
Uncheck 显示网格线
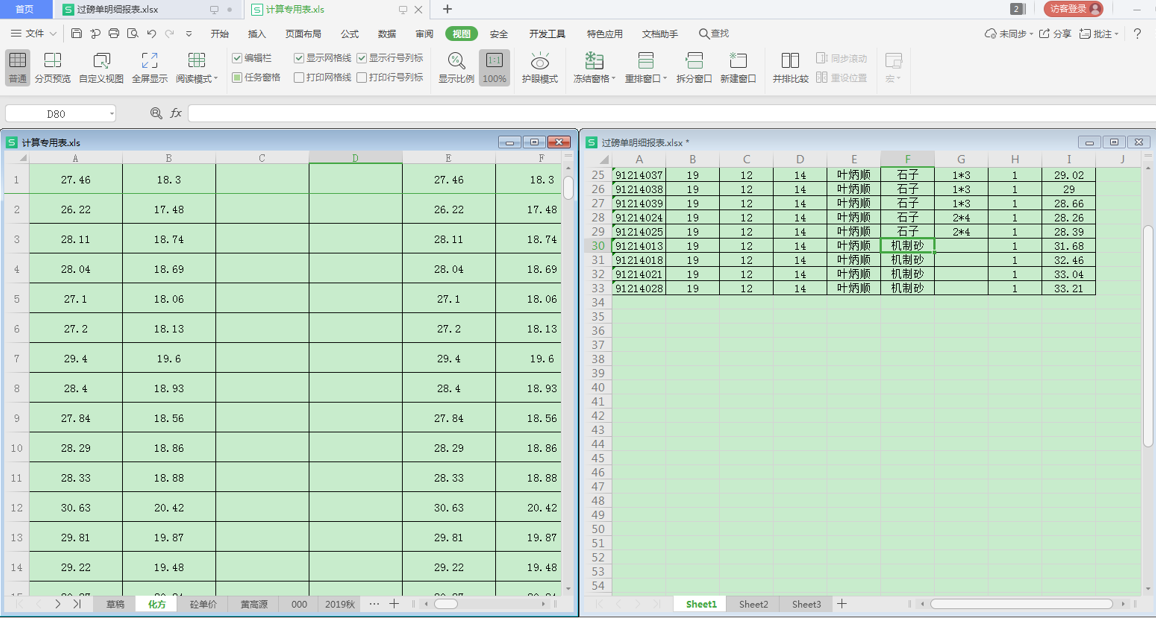pyautogui.click(x=299, y=58)
